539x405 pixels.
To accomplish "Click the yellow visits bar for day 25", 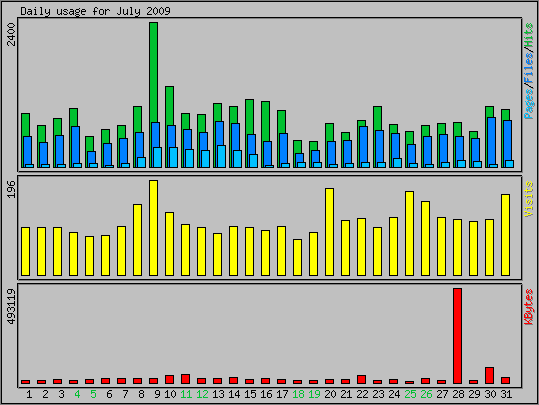I will [409, 233].
